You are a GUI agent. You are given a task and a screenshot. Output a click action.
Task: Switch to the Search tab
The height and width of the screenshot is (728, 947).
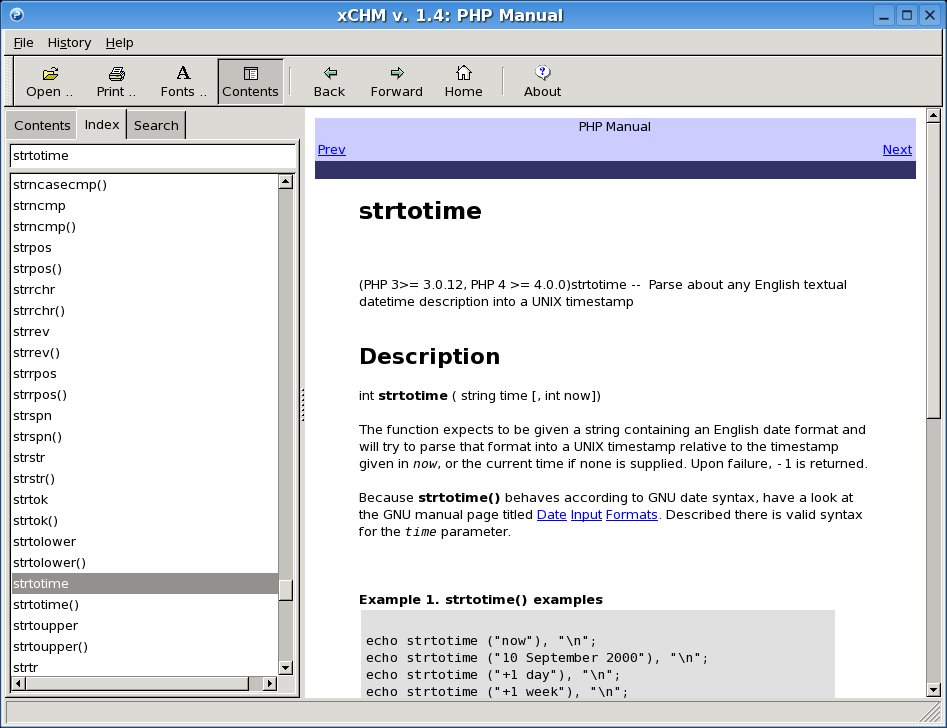click(156, 125)
